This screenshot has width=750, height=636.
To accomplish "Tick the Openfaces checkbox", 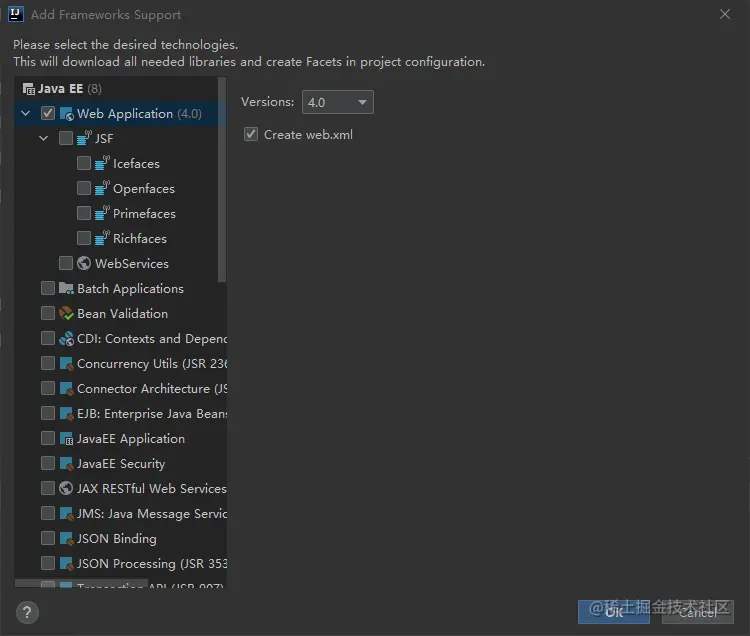I will point(84,188).
